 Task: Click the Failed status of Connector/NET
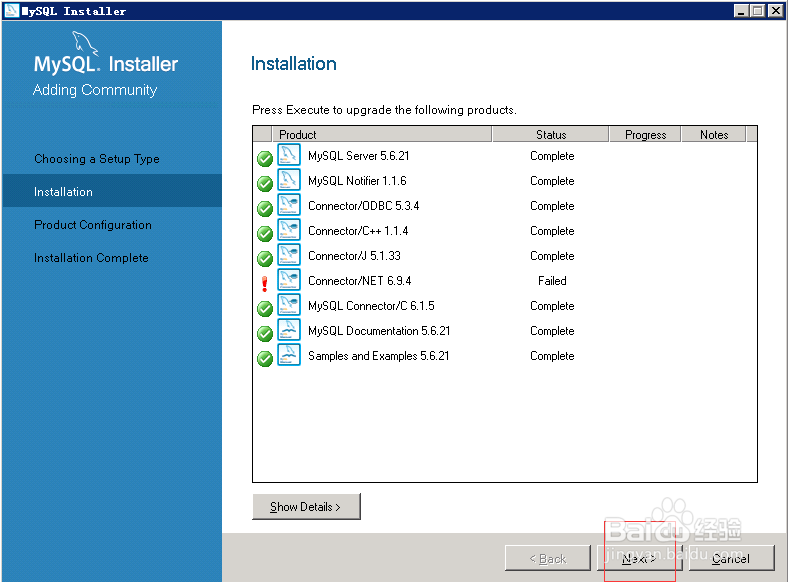[552, 281]
